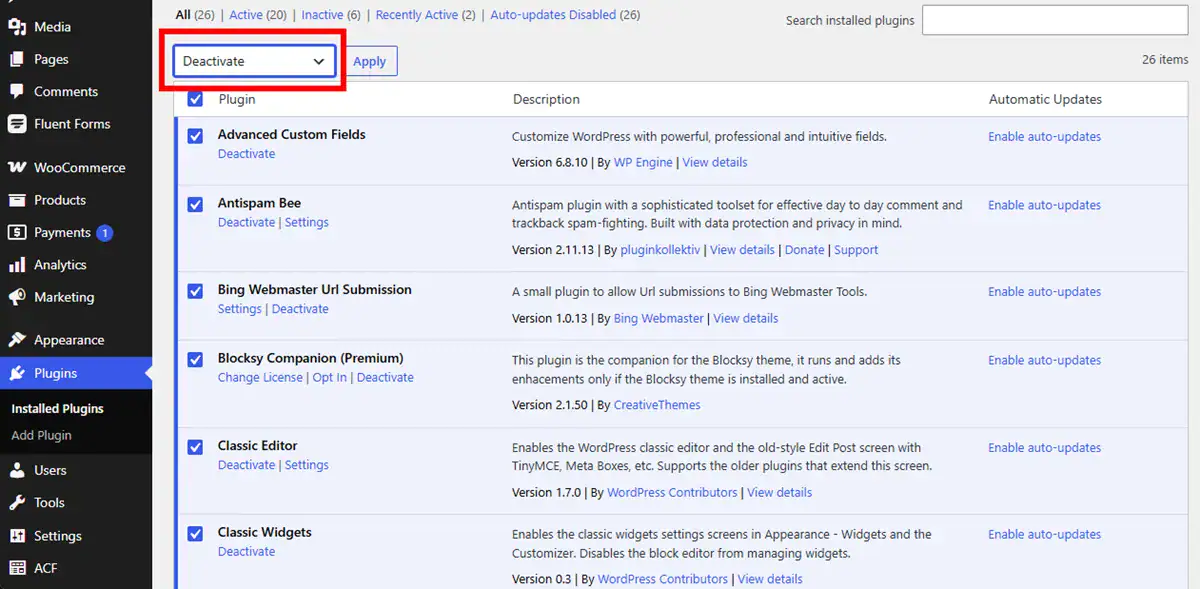The image size is (1200, 589).
Task: Click the Description column header
Action: 546,99
